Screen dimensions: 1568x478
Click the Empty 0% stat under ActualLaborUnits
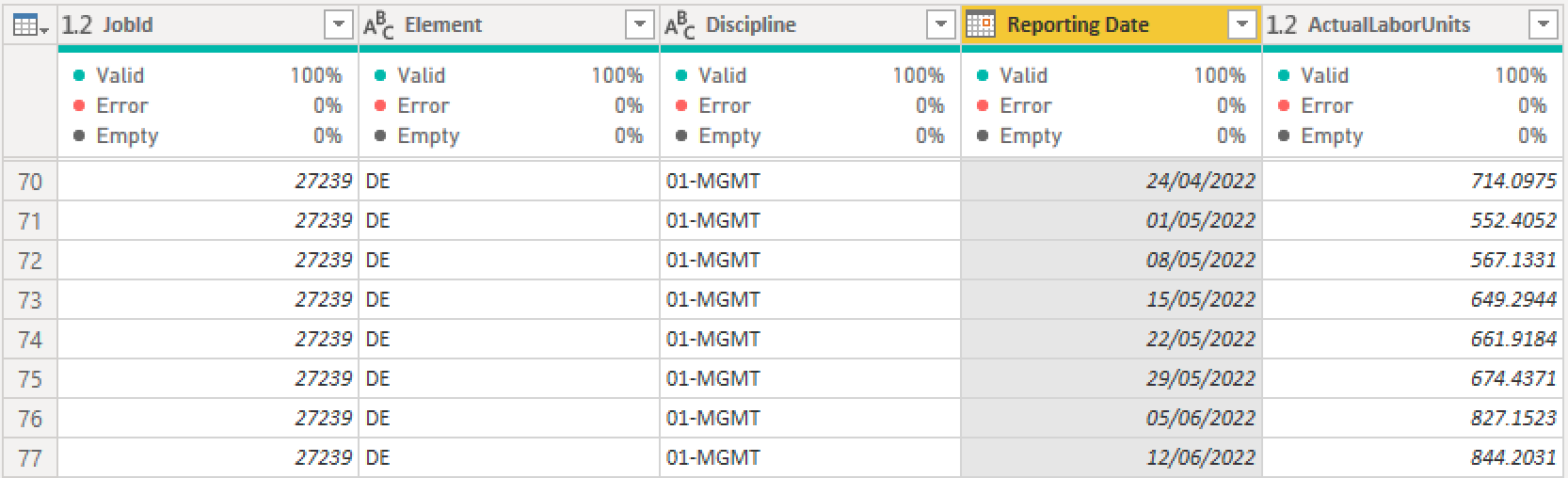point(1413,135)
